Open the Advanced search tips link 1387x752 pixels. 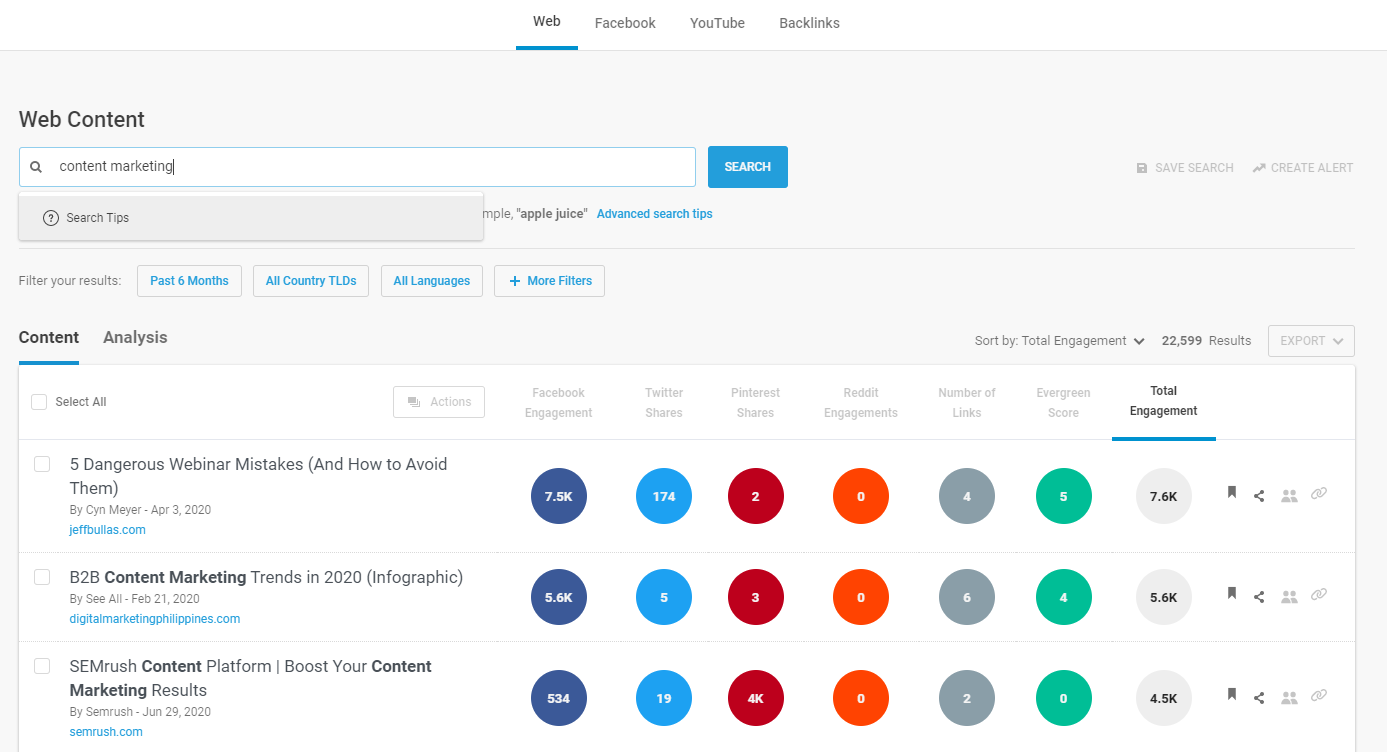coord(654,214)
